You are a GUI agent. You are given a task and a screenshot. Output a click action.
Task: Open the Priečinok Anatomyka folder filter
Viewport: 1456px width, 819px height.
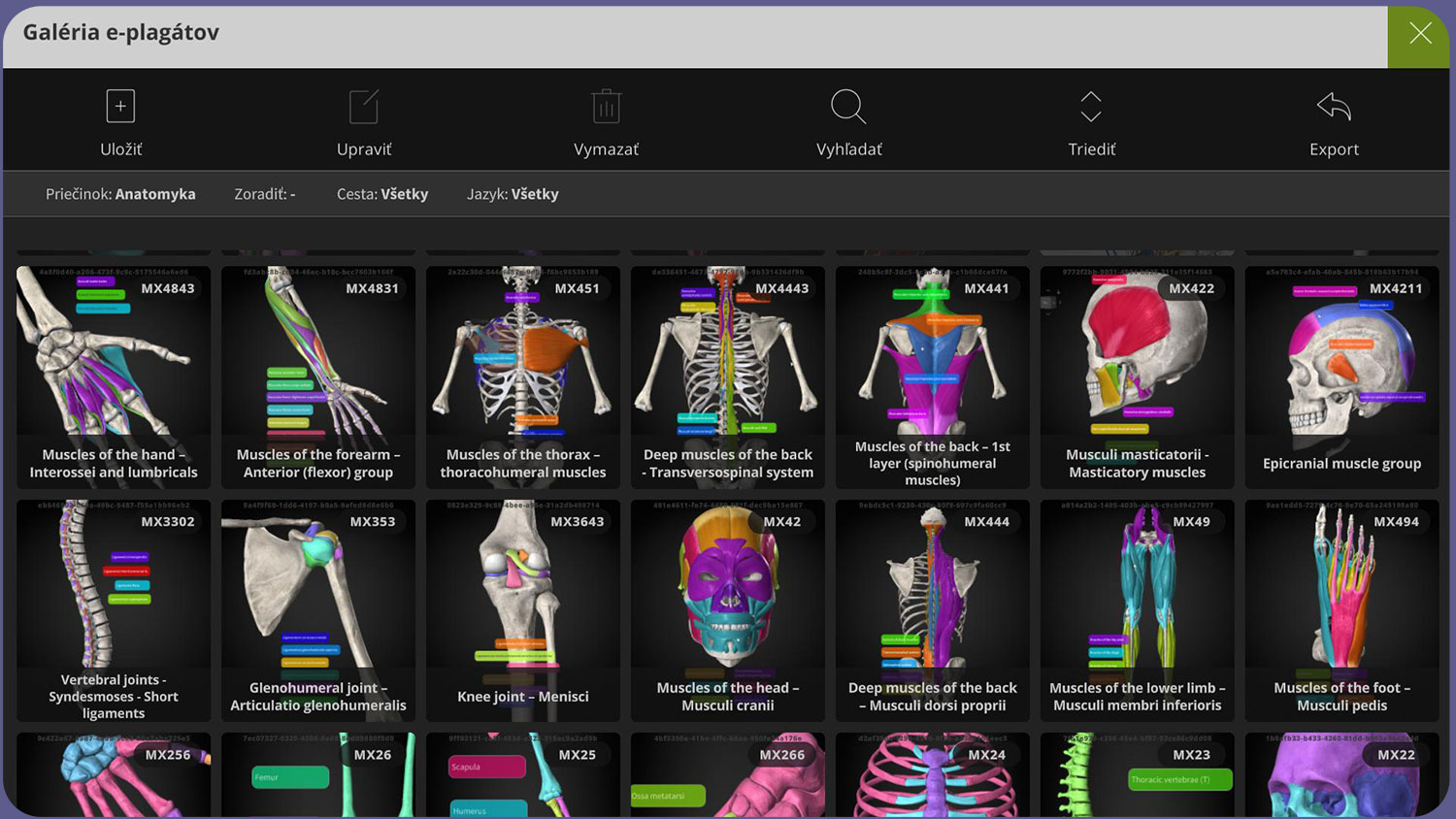pos(120,194)
